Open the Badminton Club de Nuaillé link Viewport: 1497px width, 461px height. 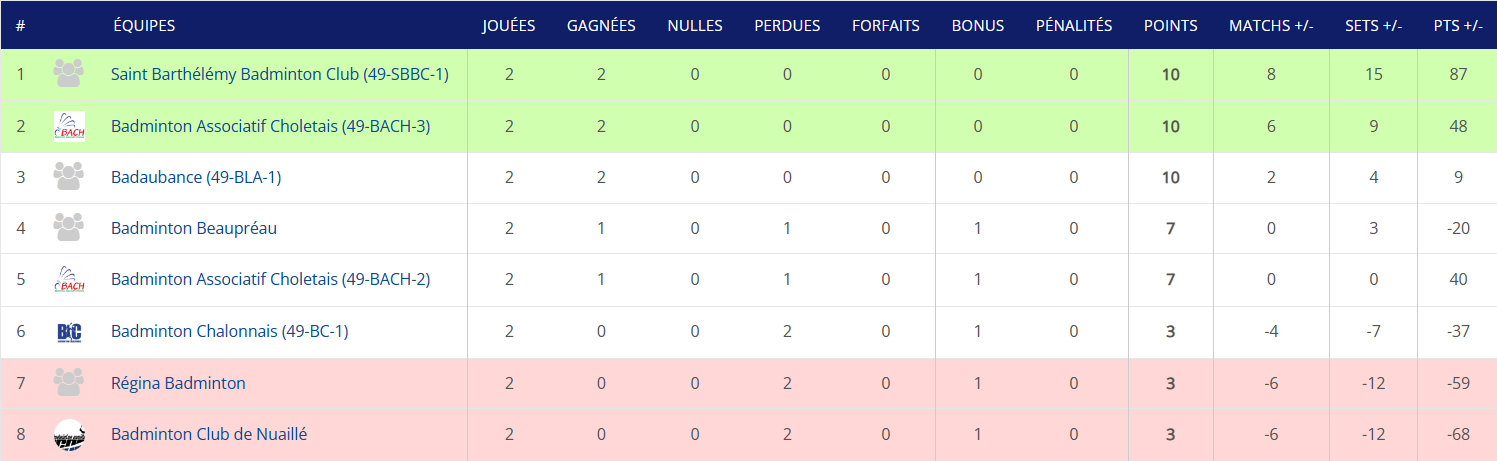(x=209, y=434)
